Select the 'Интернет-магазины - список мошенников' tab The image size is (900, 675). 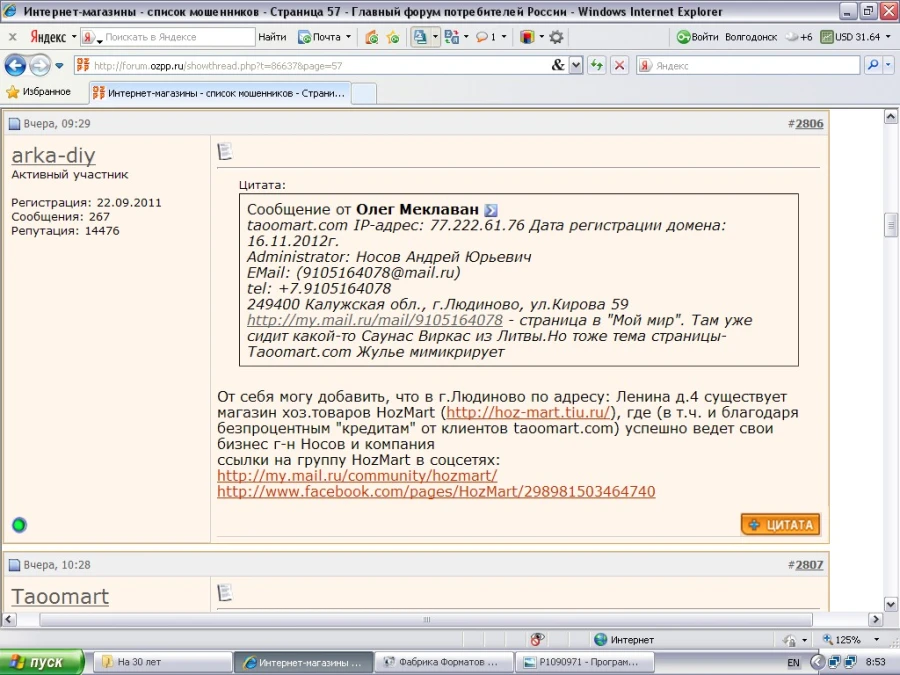(x=219, y=93)
